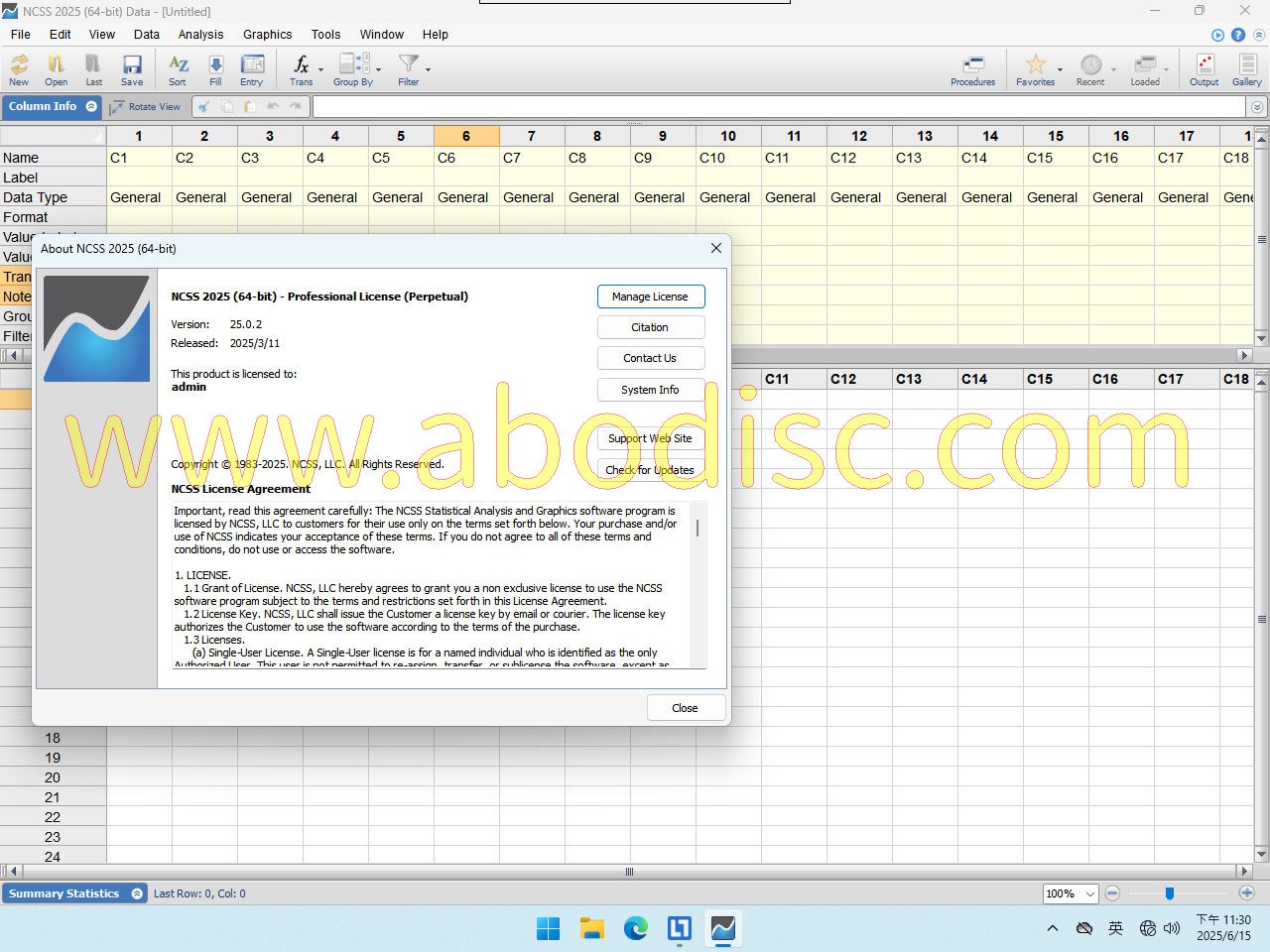Image resolution: width=1270 pixels, height=952 pixels.
Task: Click the Filter funnel icon
Action: [408, 69]
